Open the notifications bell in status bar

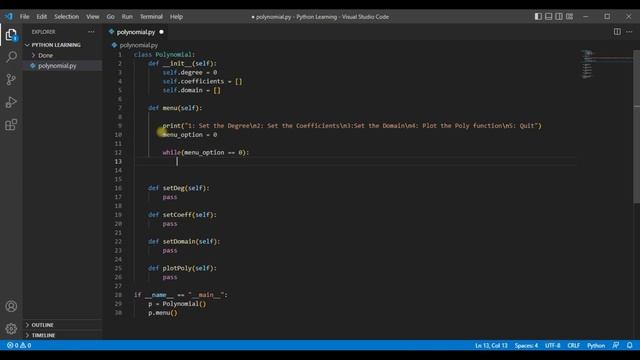point(629,345)
